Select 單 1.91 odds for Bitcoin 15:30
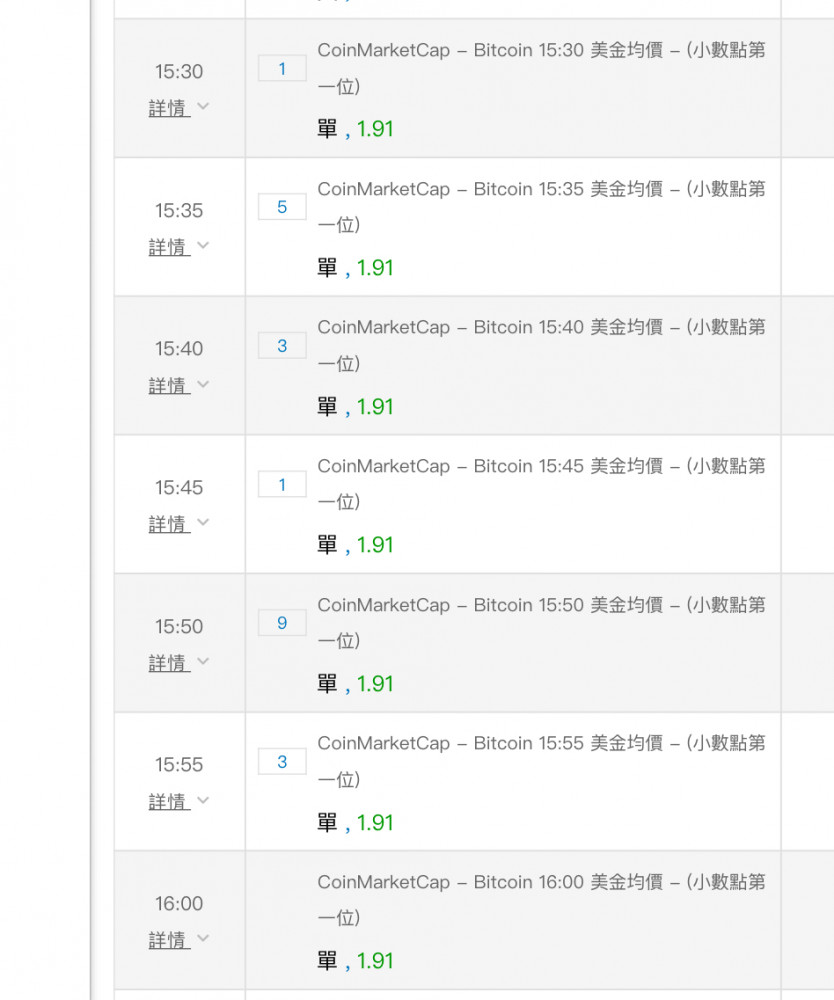 pyautogui.click(x=356, y=129)
